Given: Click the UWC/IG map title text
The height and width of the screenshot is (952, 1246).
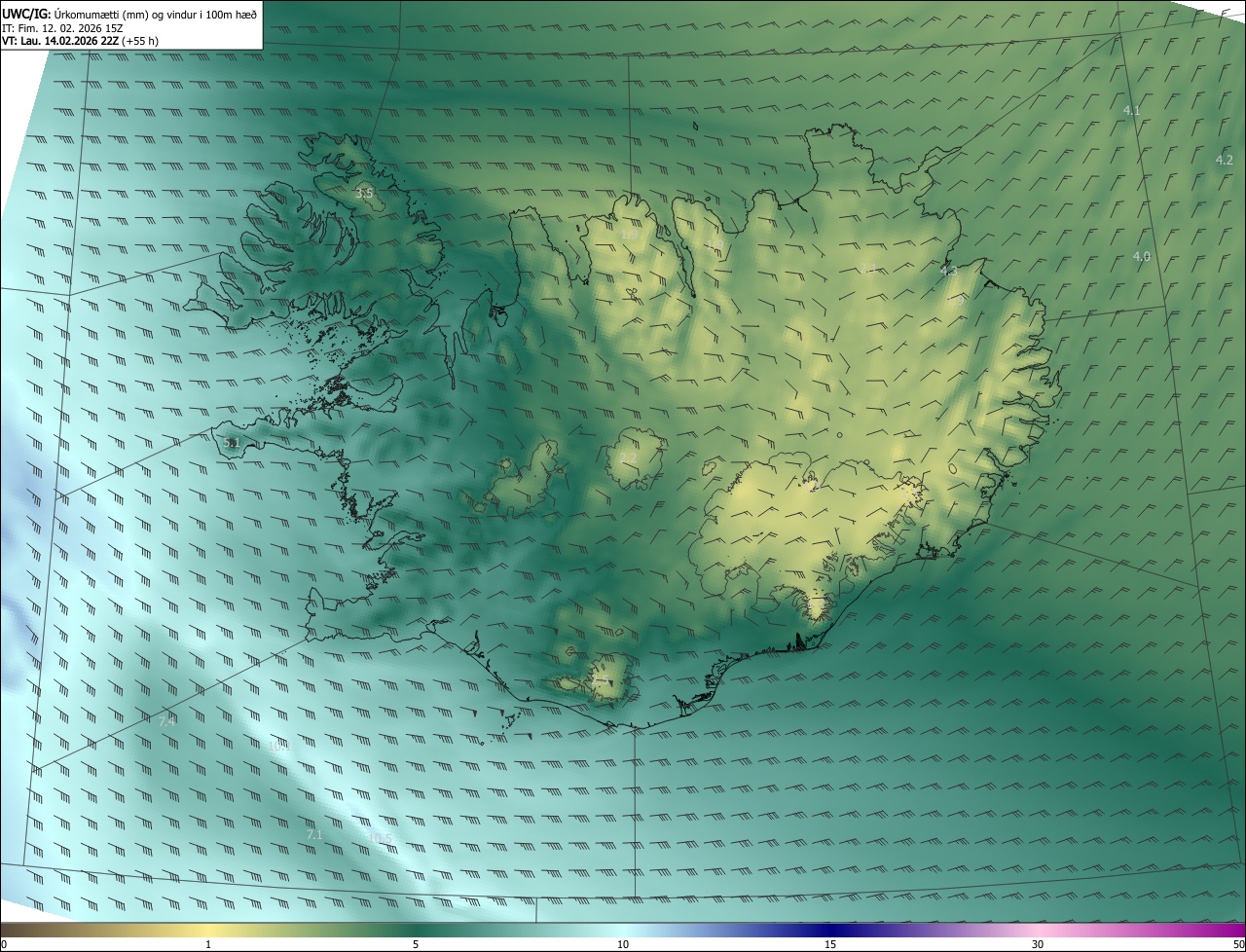Looking at the screenshot, I should pyautogui.click(x=129, y=13).
